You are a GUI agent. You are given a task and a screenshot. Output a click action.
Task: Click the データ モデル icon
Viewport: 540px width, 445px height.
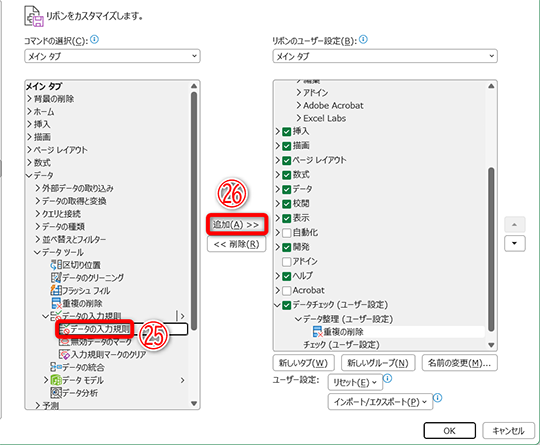tap(56, 380)
